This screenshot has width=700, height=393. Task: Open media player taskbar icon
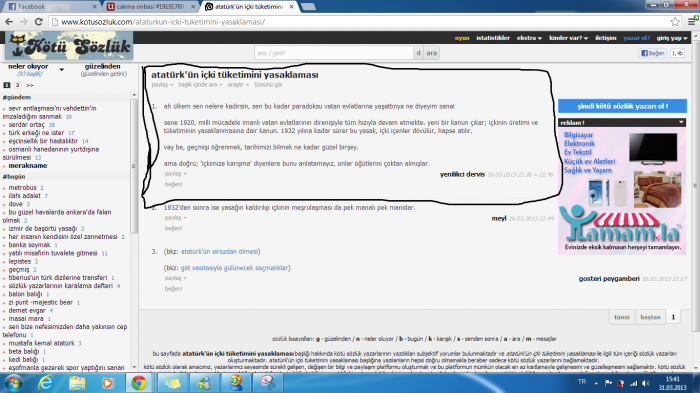point(108,383)
